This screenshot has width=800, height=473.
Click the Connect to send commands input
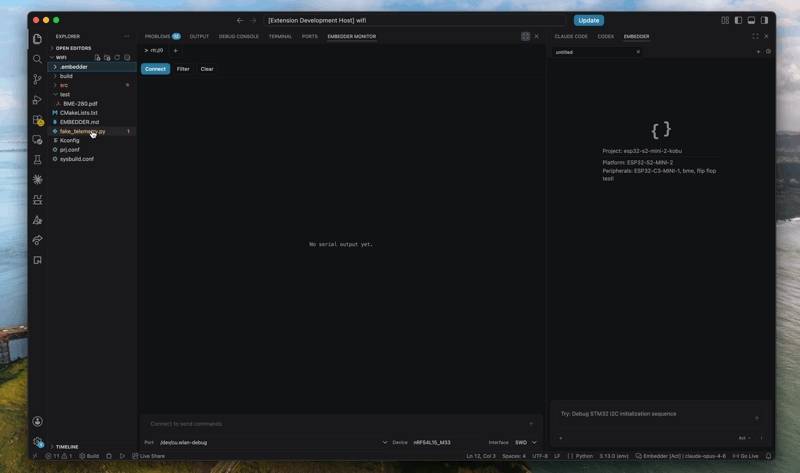[x=337, y=424]
